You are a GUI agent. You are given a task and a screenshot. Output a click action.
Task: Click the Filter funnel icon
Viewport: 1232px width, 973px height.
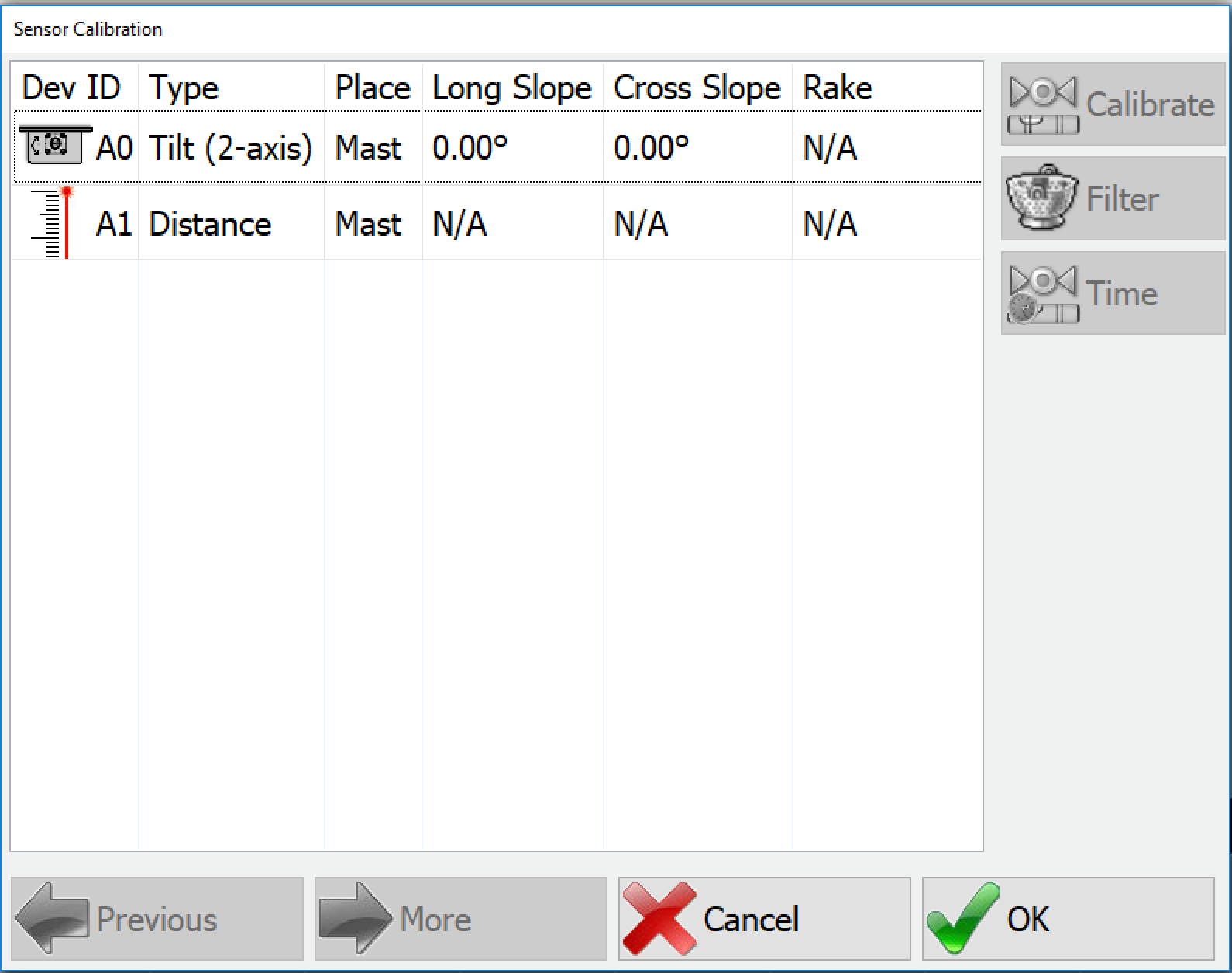pyautogui.click(x=1041, y=198)
